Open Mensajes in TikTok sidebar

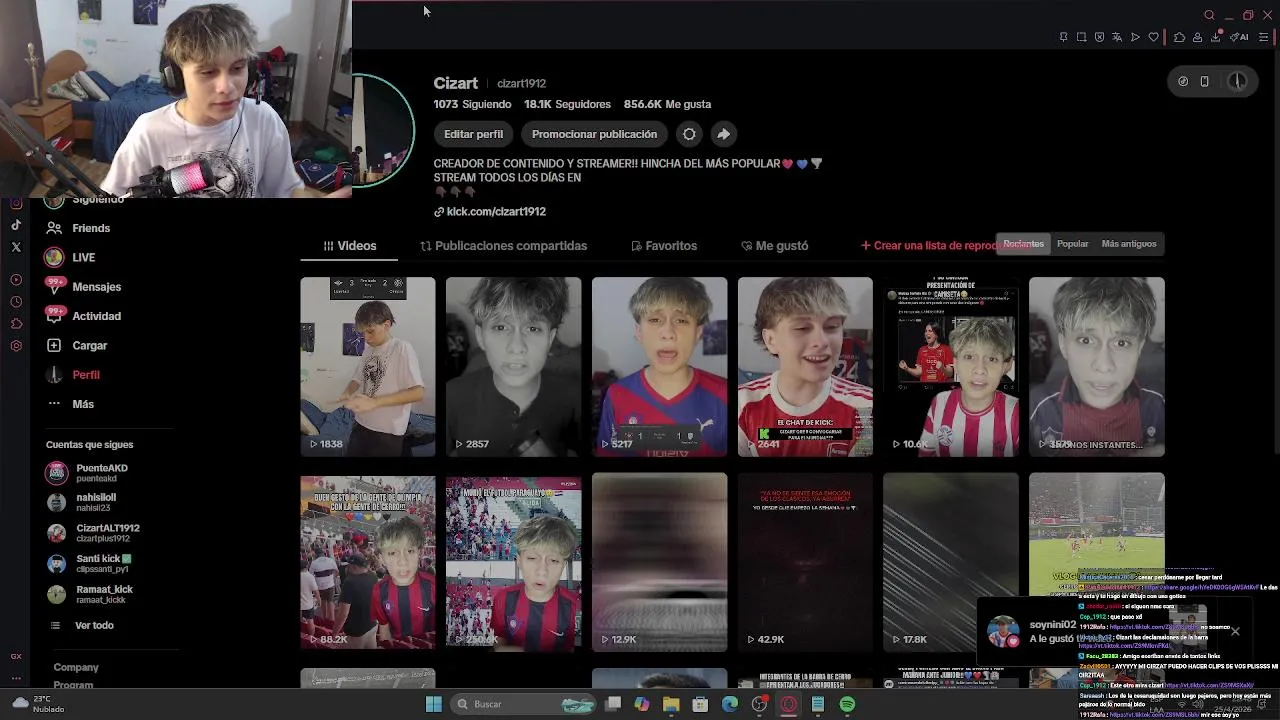(83, 287)
